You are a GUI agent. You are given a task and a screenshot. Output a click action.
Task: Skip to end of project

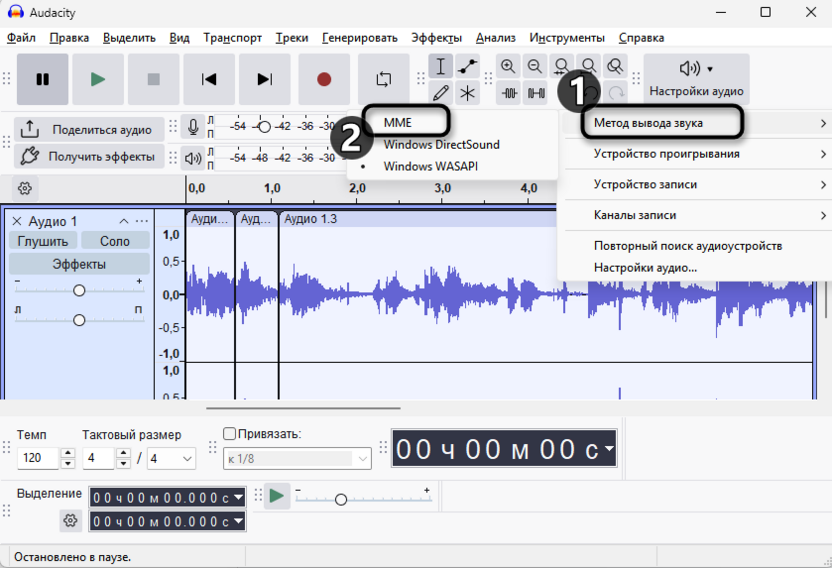point(265,80)
